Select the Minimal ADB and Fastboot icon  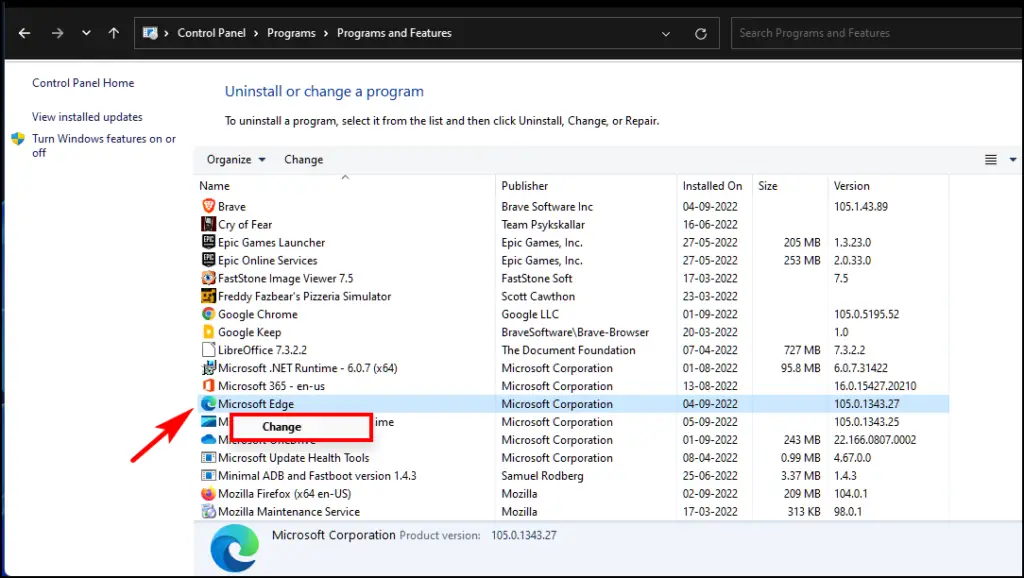[208, 475]
